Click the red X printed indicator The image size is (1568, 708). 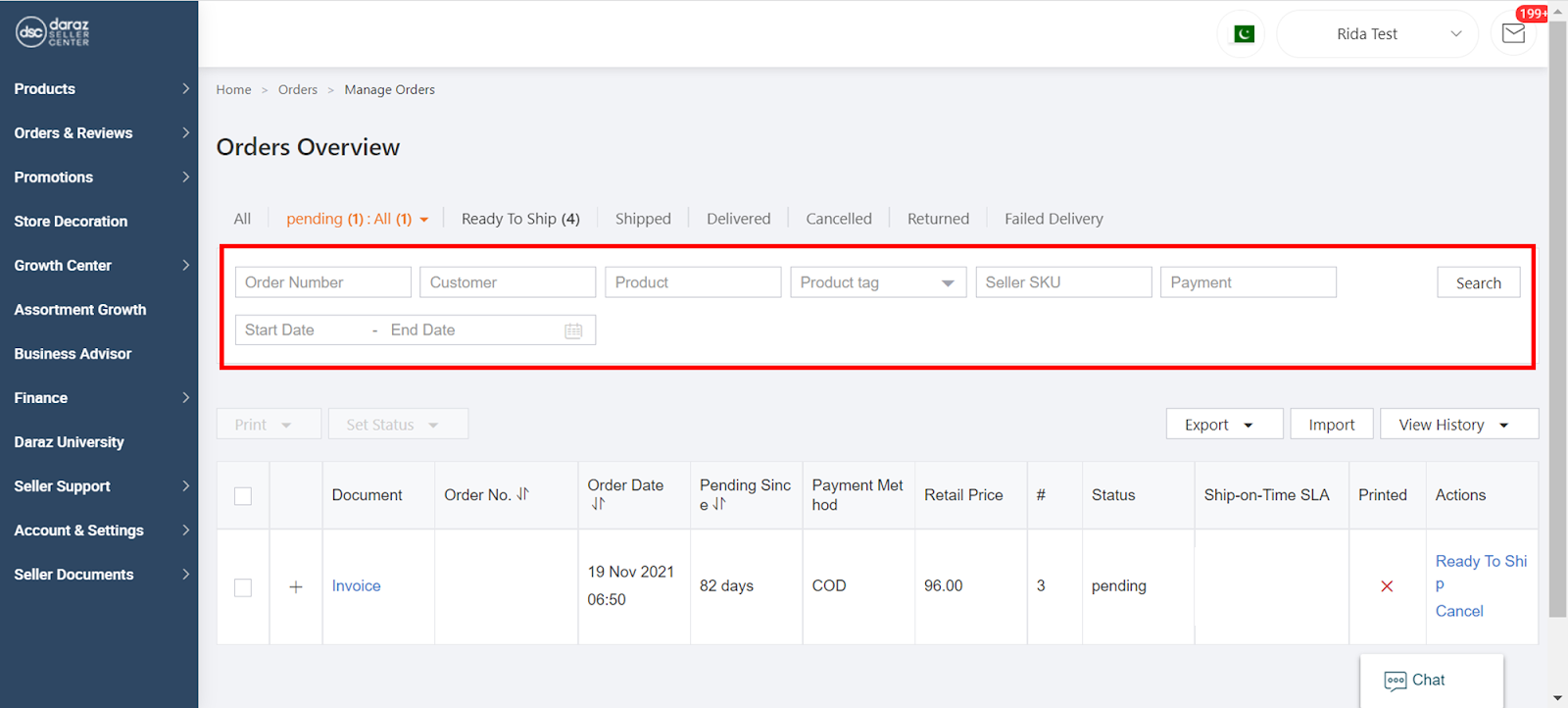click(x=1387, y=586)
